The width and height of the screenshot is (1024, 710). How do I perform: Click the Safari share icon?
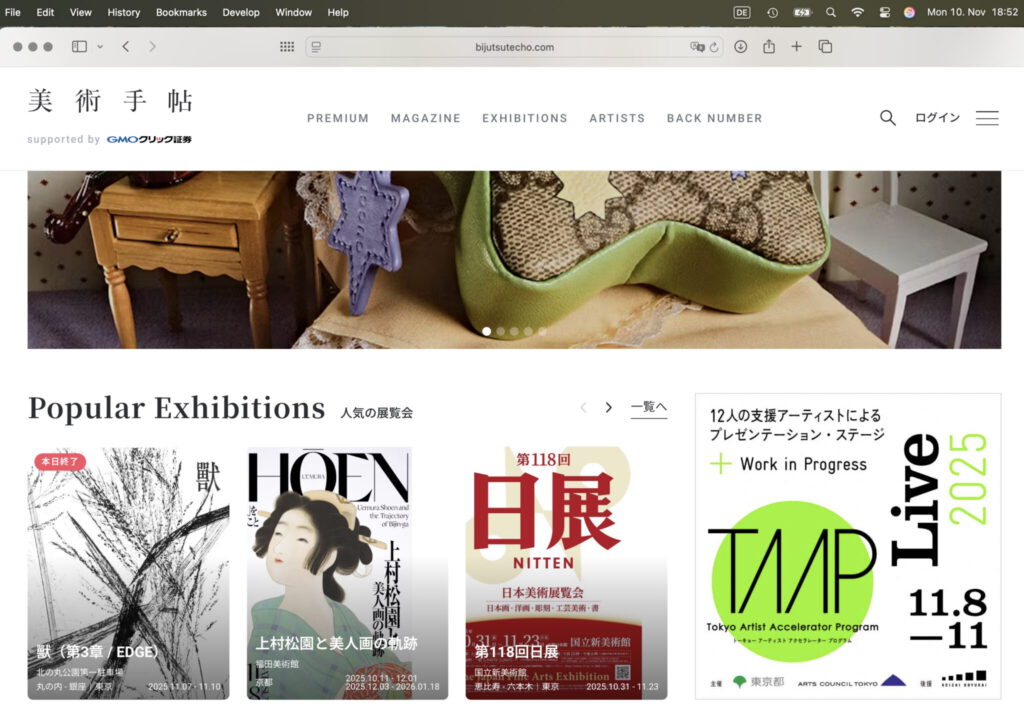[768, 46]
